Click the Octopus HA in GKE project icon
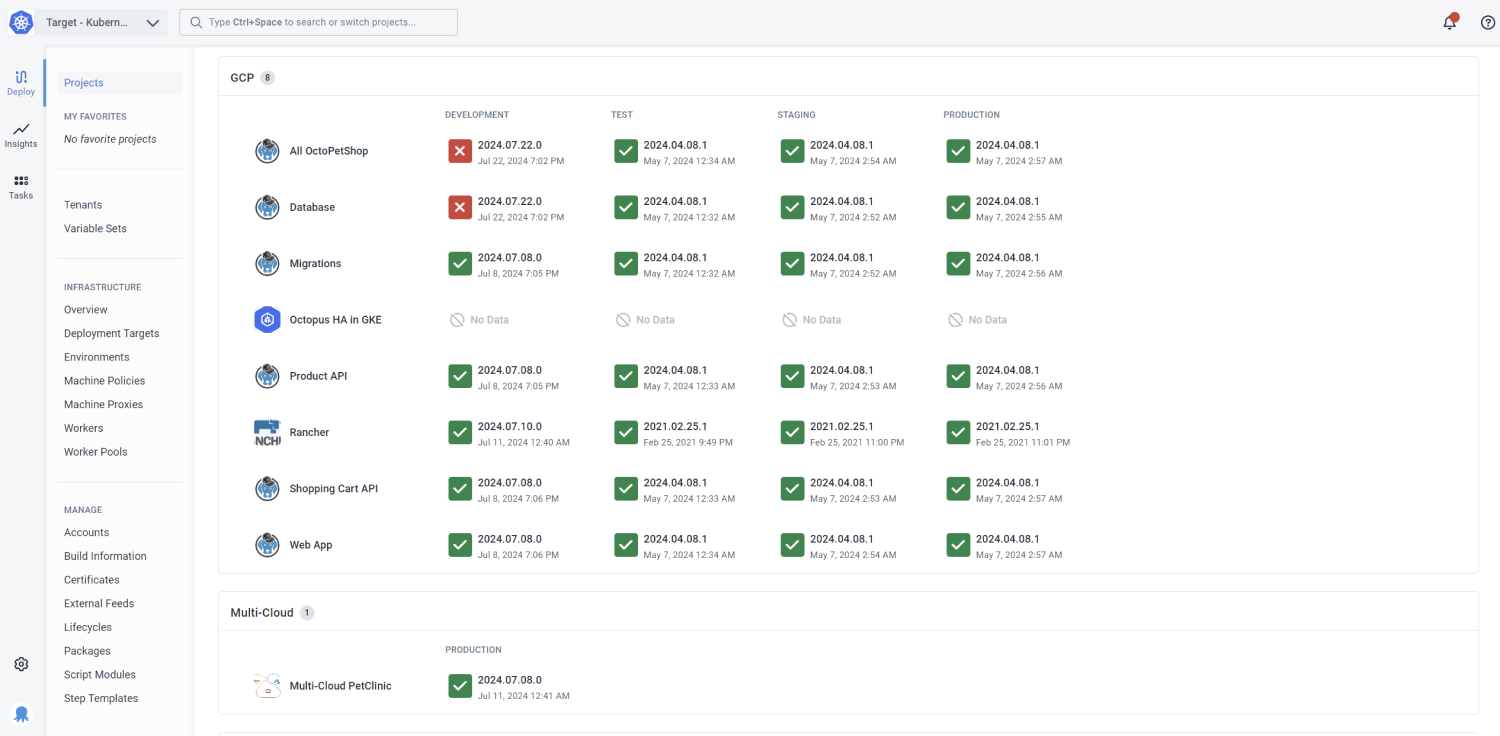 [x=266, y=319]
